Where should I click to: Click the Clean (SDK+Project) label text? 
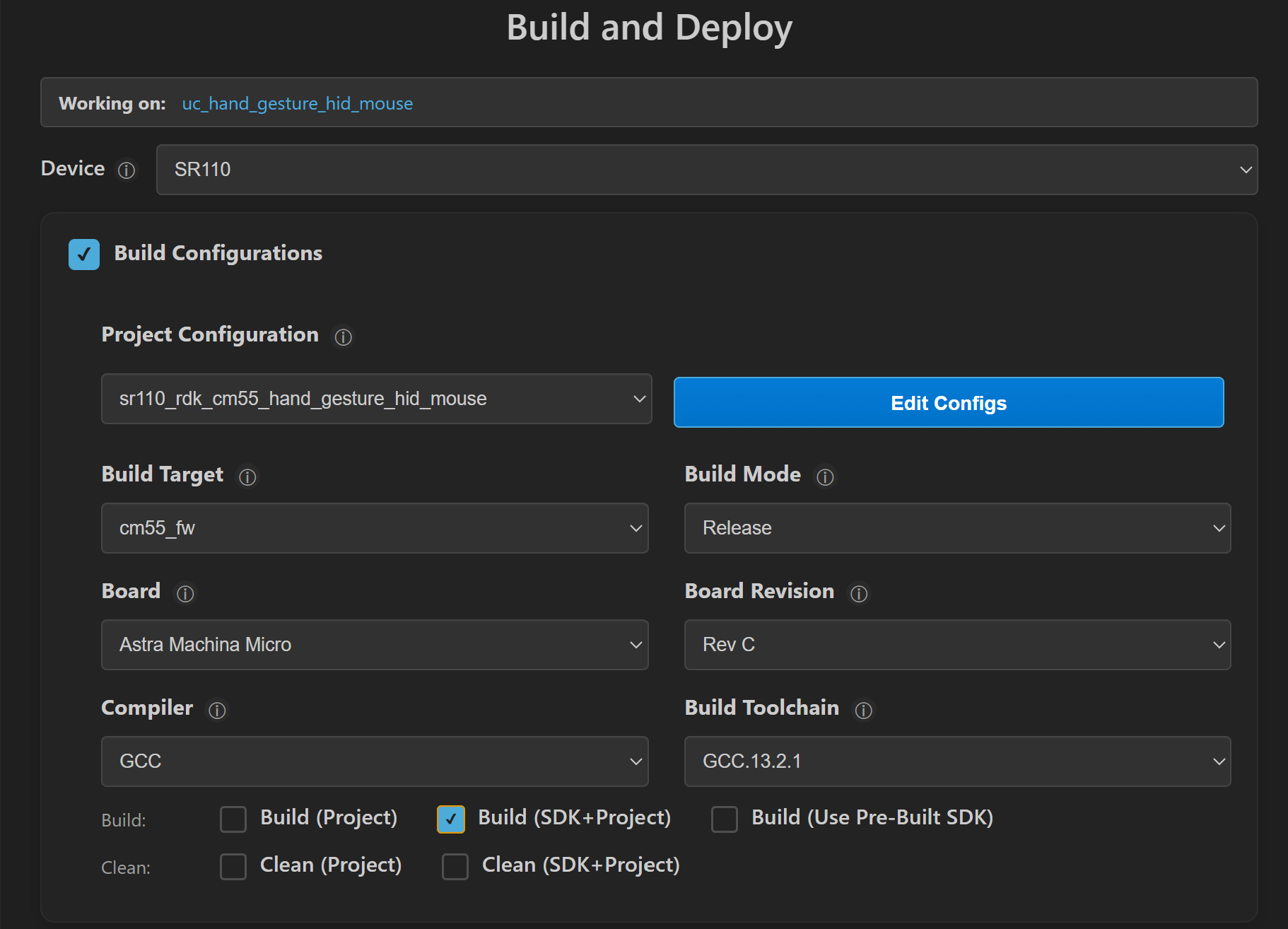point(581,865)
